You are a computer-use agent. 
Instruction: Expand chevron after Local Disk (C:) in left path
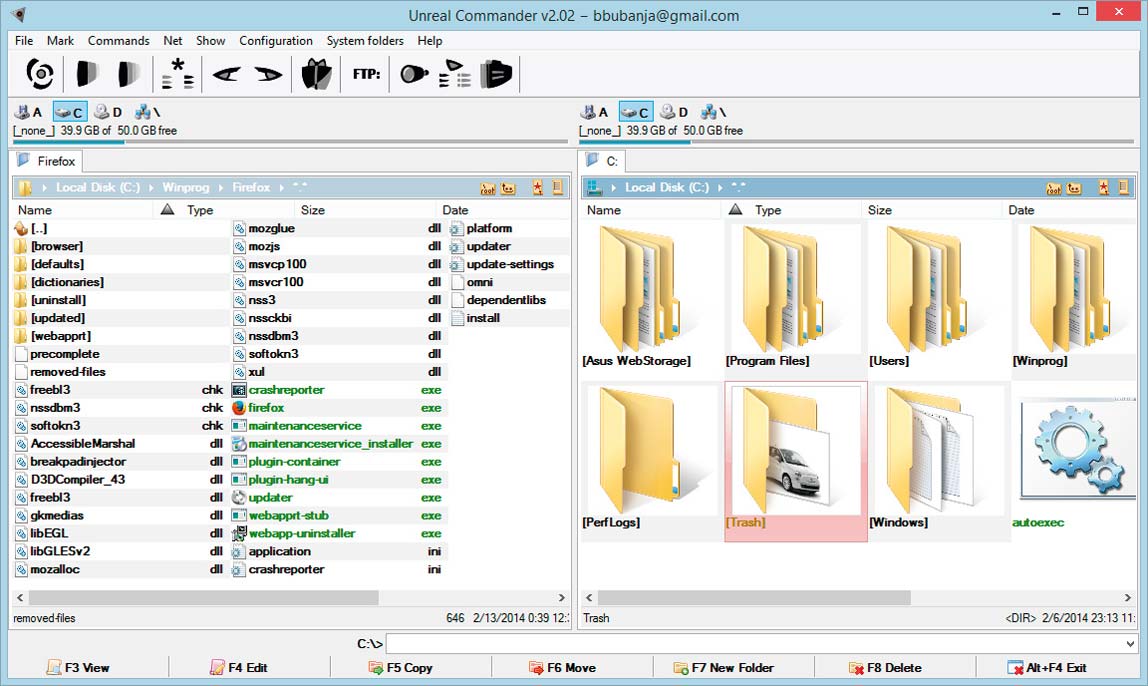(151, 188)
